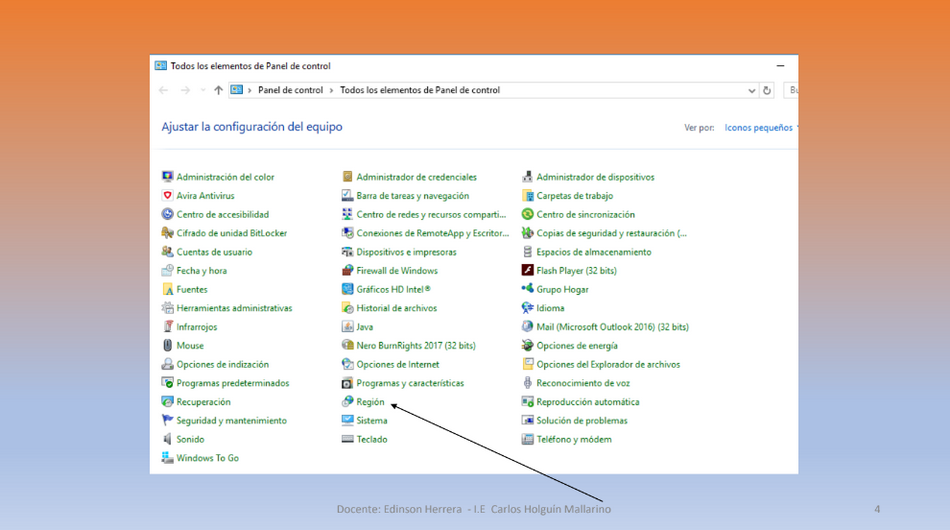Click the Teclado keyboard icon
This screenshot has width=950, height=530.
347,439
